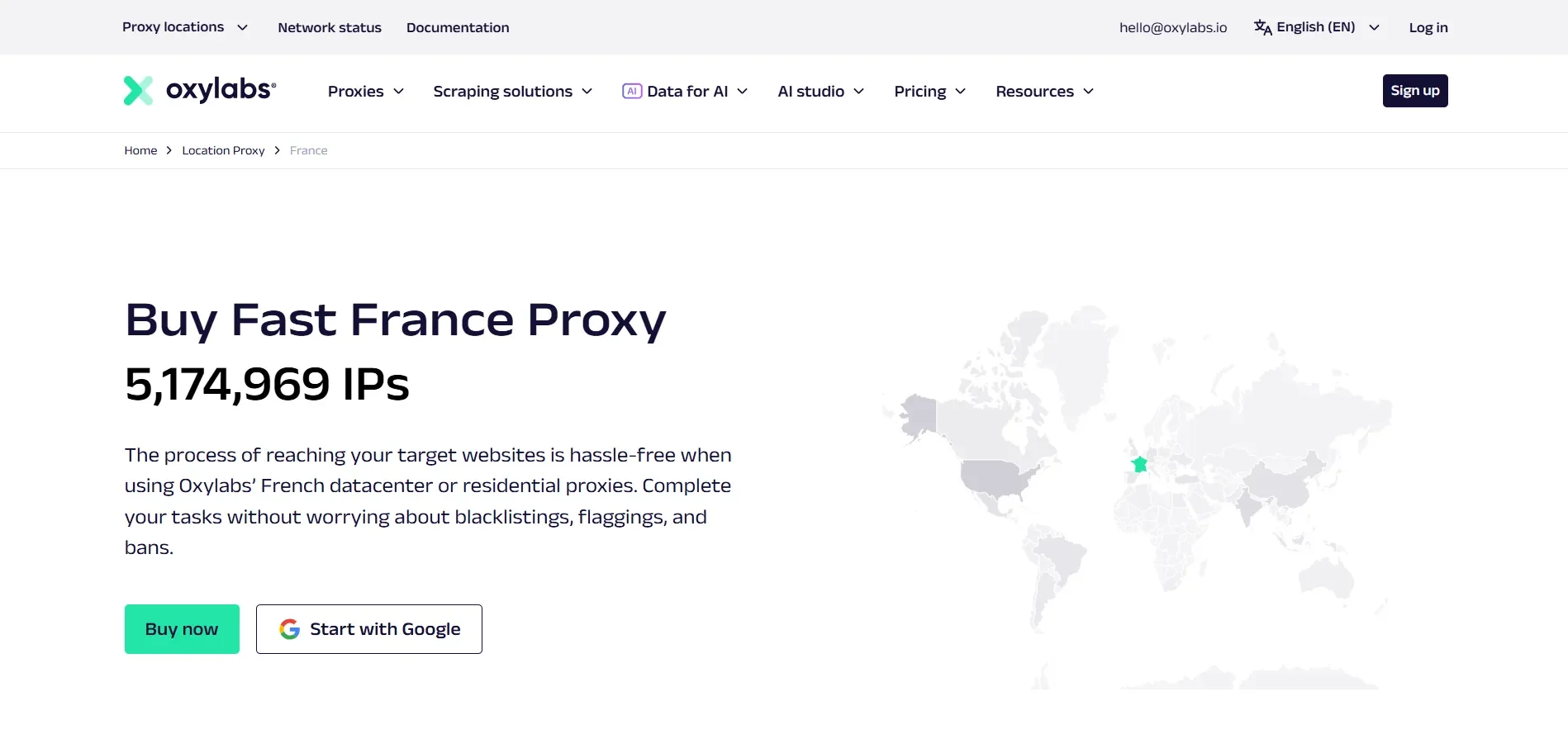Click the hello@oxylabs.io email link
Screen dimensions: 1568x753
coord(1172,27)
